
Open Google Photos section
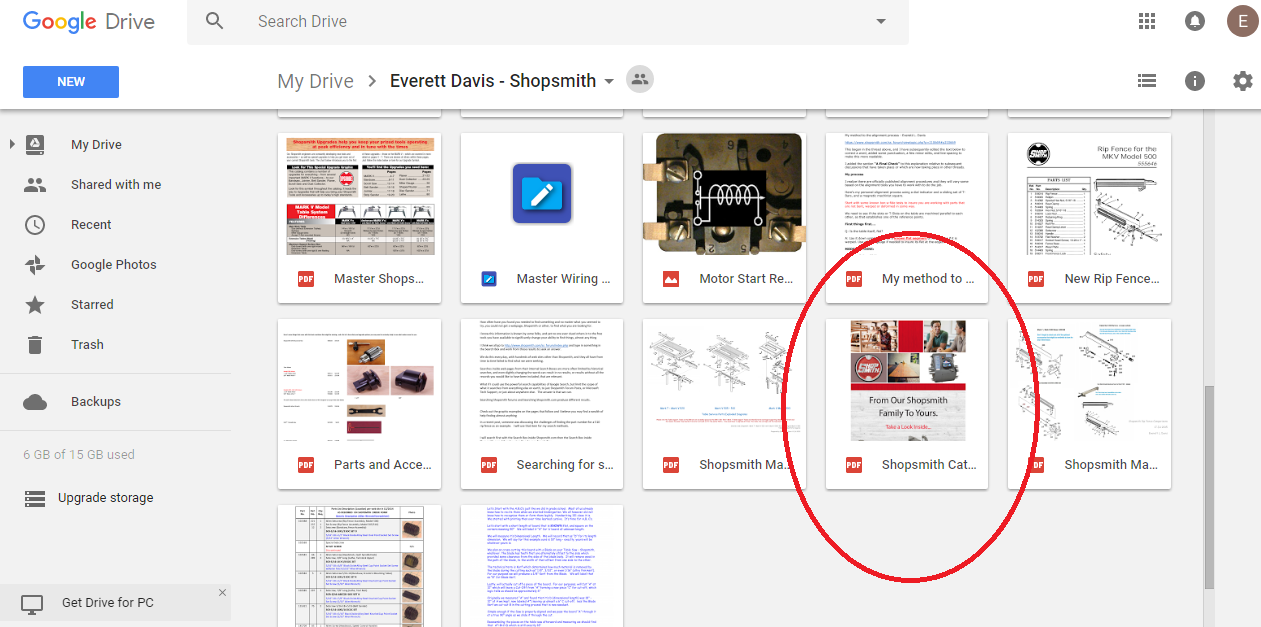(114, 265)
